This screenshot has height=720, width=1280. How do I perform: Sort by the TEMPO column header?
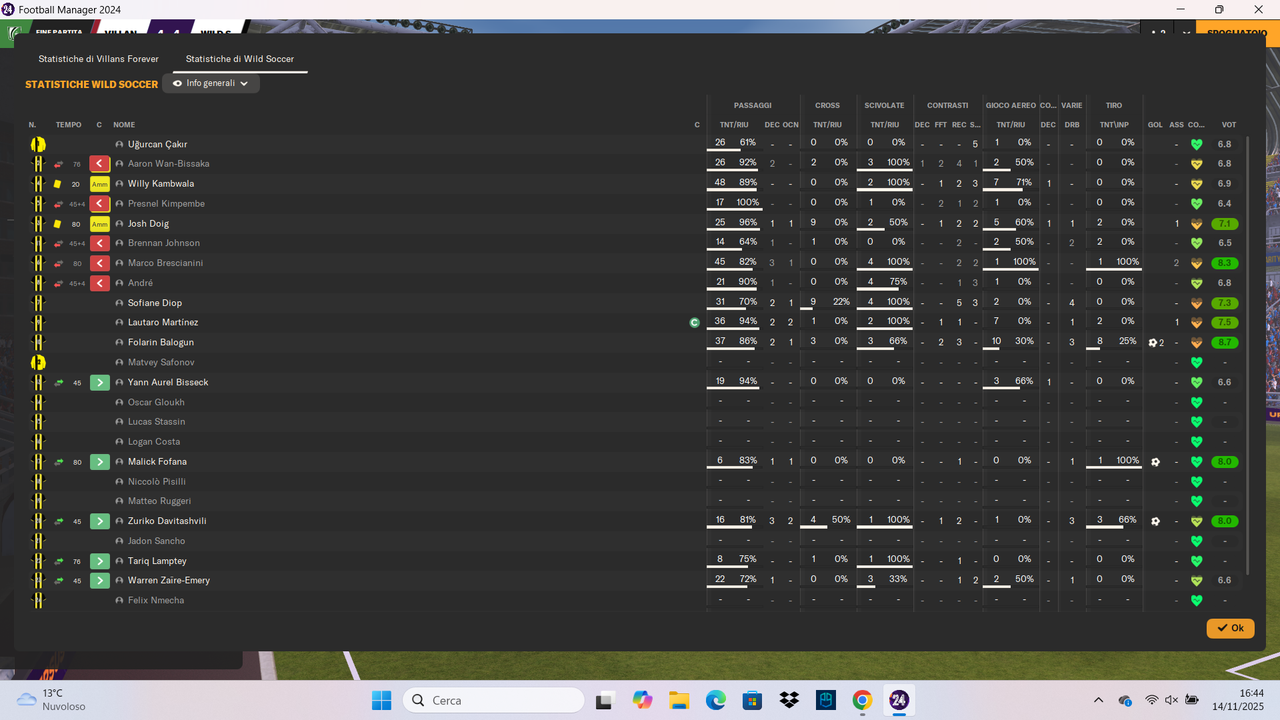click(x=69, y=125)
